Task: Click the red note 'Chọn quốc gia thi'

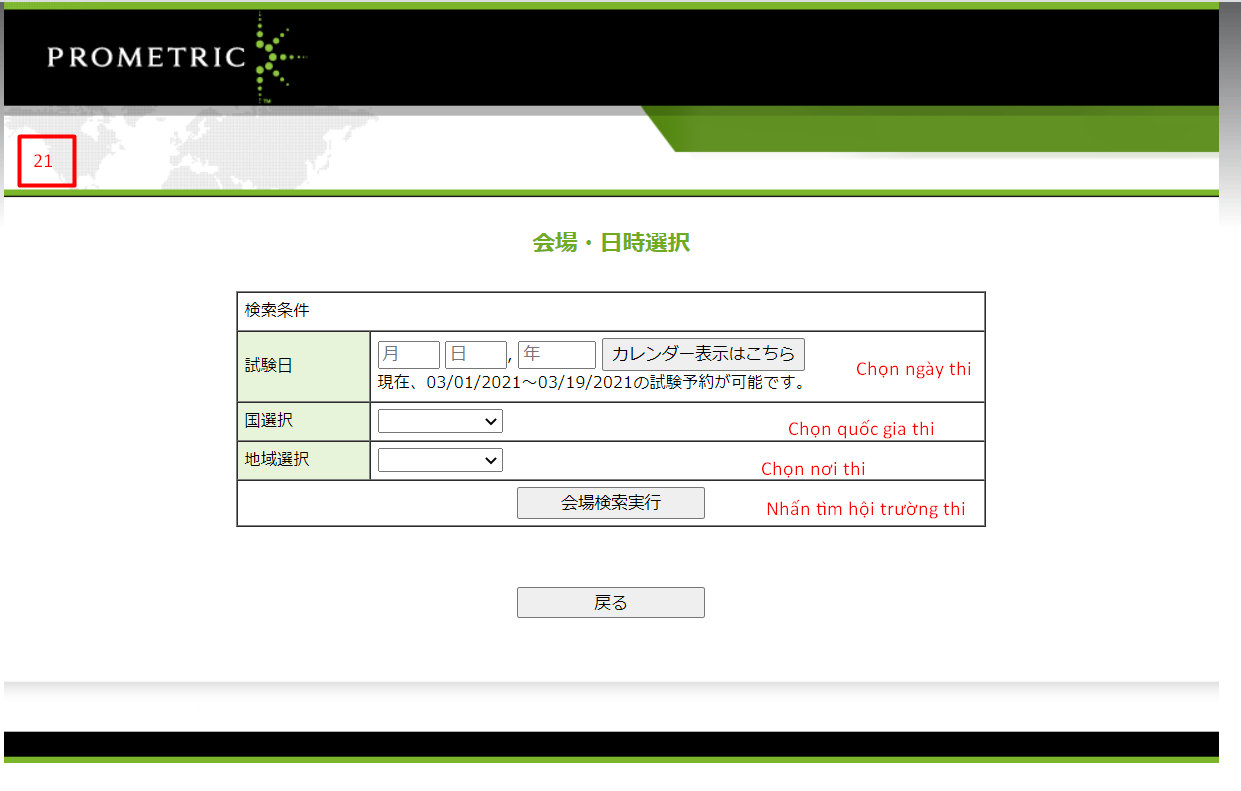Action: (x=861, y=429)
